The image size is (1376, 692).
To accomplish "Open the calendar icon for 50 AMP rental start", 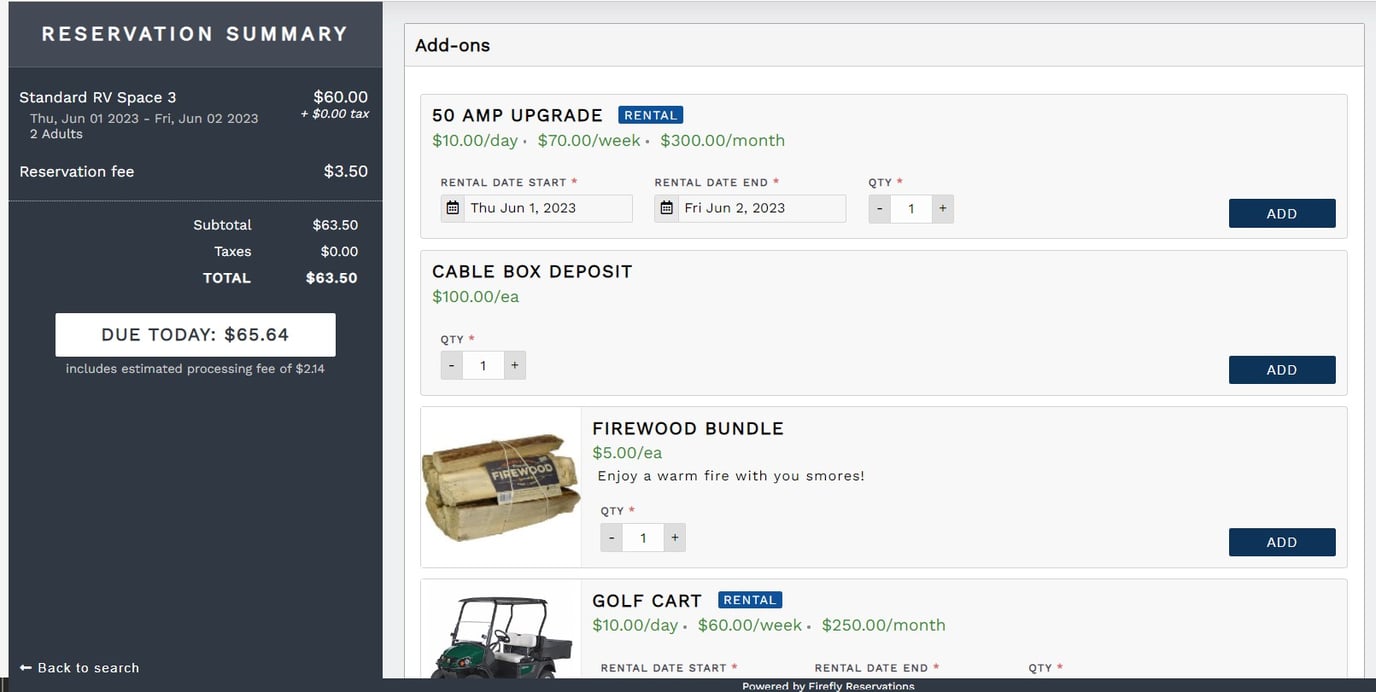I will click(x=454, y=207).
